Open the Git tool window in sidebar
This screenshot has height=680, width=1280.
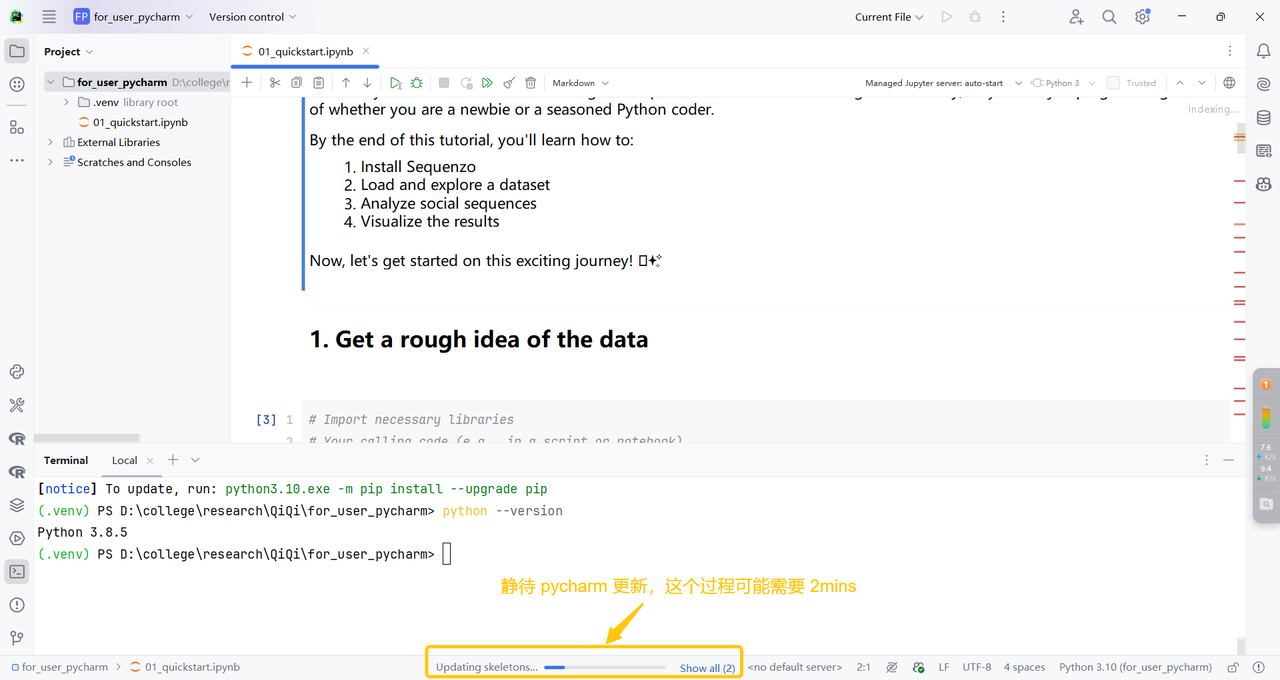17,638
